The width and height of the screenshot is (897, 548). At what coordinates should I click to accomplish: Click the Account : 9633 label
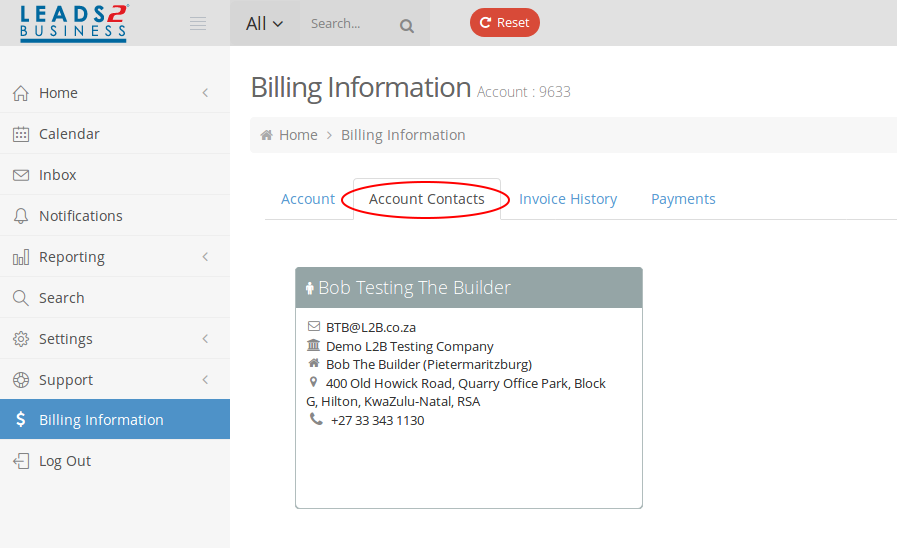click(523, 92)
